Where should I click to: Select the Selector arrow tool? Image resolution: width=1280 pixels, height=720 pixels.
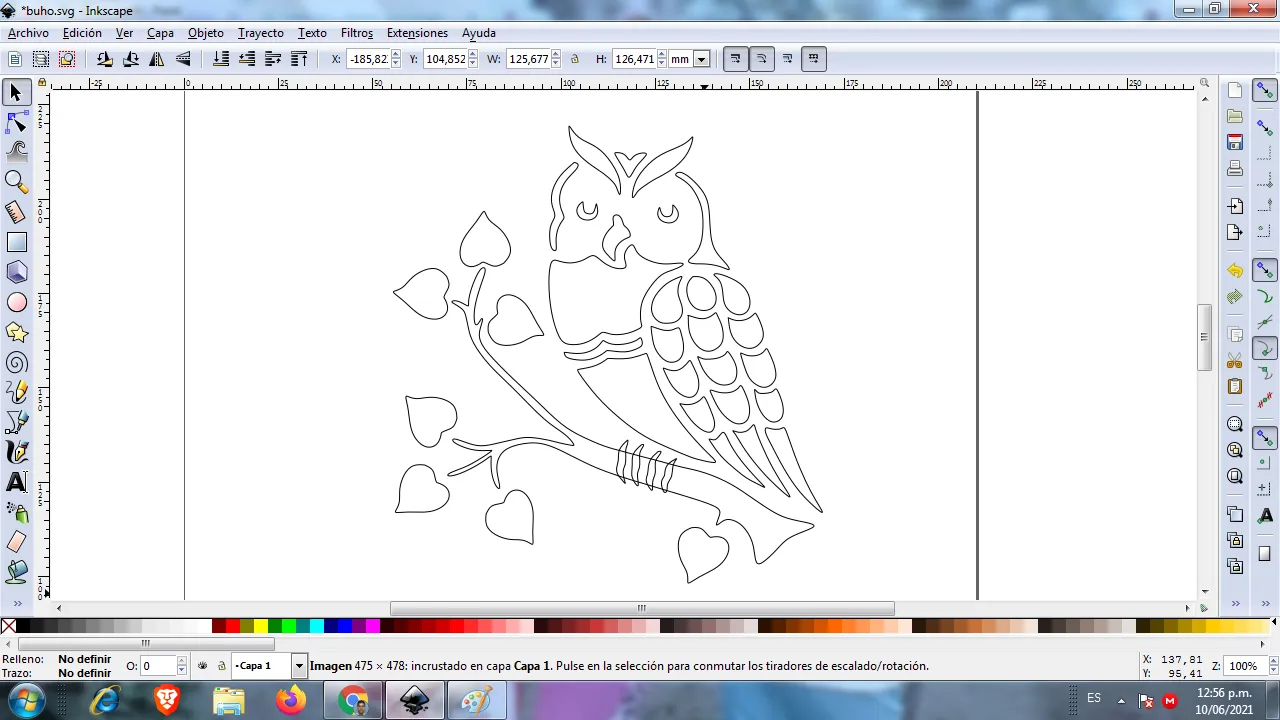pyautogui.click(x=16, y=92)
